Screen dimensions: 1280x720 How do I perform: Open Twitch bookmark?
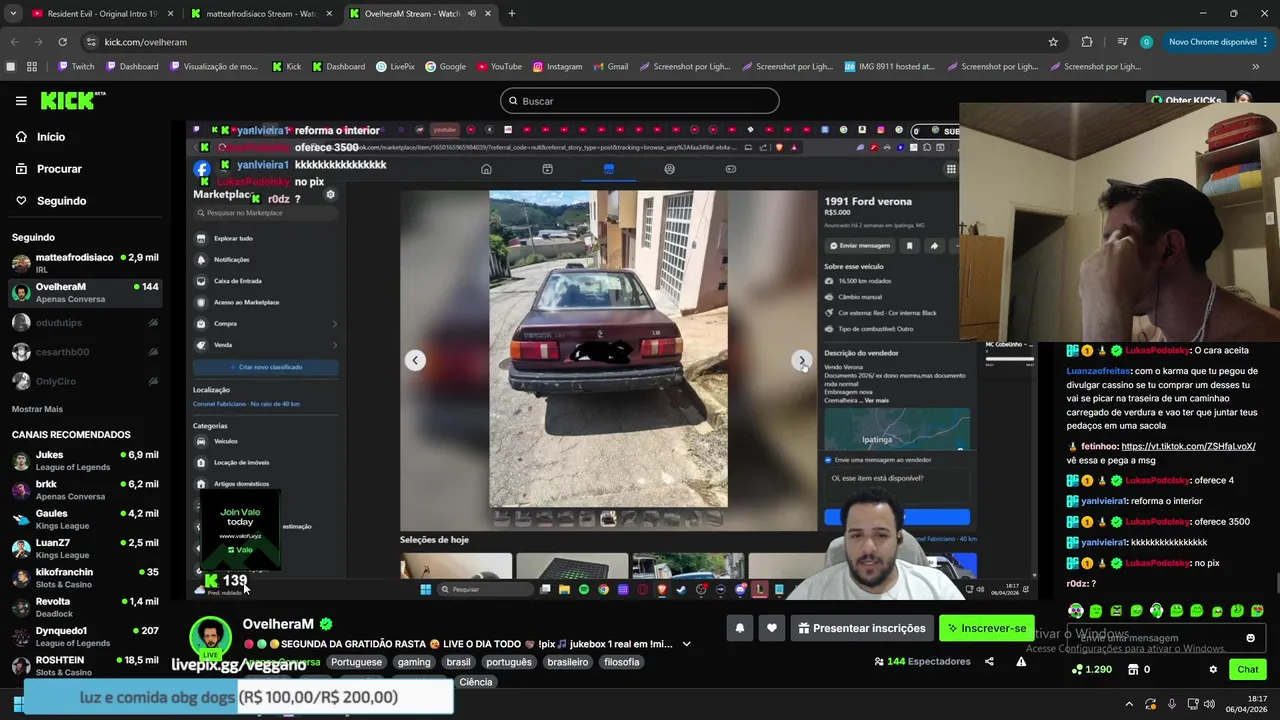click(76, 67)
